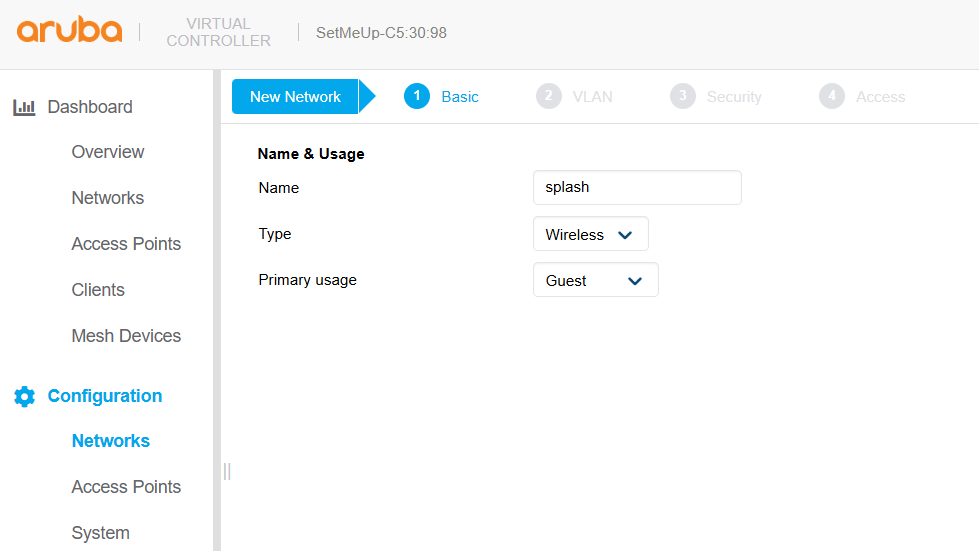This screenshot has width=979, height=551.
Task: Open Networks under Configuration
Action: [x=111, y=441]
